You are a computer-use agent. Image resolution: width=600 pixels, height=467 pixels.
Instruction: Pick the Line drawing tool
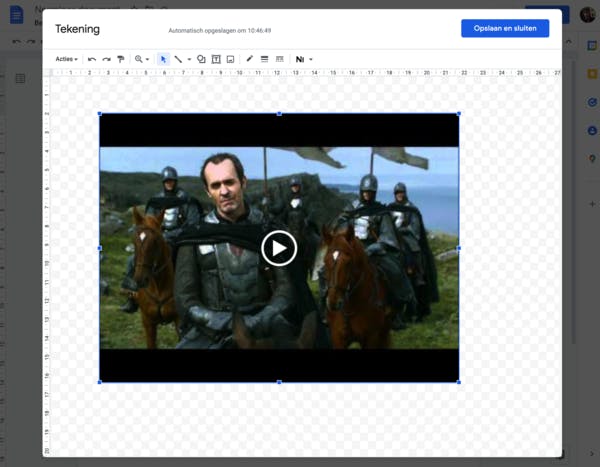click(x=178, y=60)
